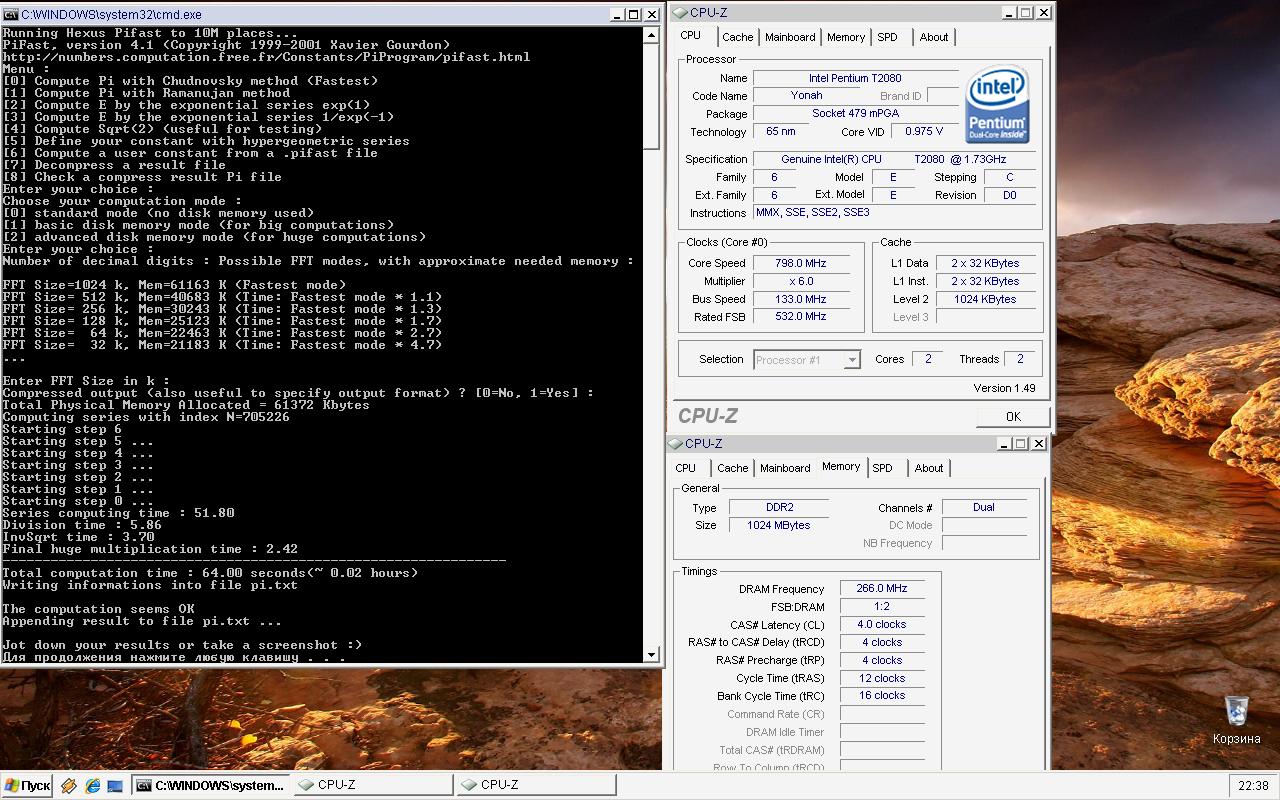Click the Total computation time line in cmd
The image size is (1280, 800).
210,573
